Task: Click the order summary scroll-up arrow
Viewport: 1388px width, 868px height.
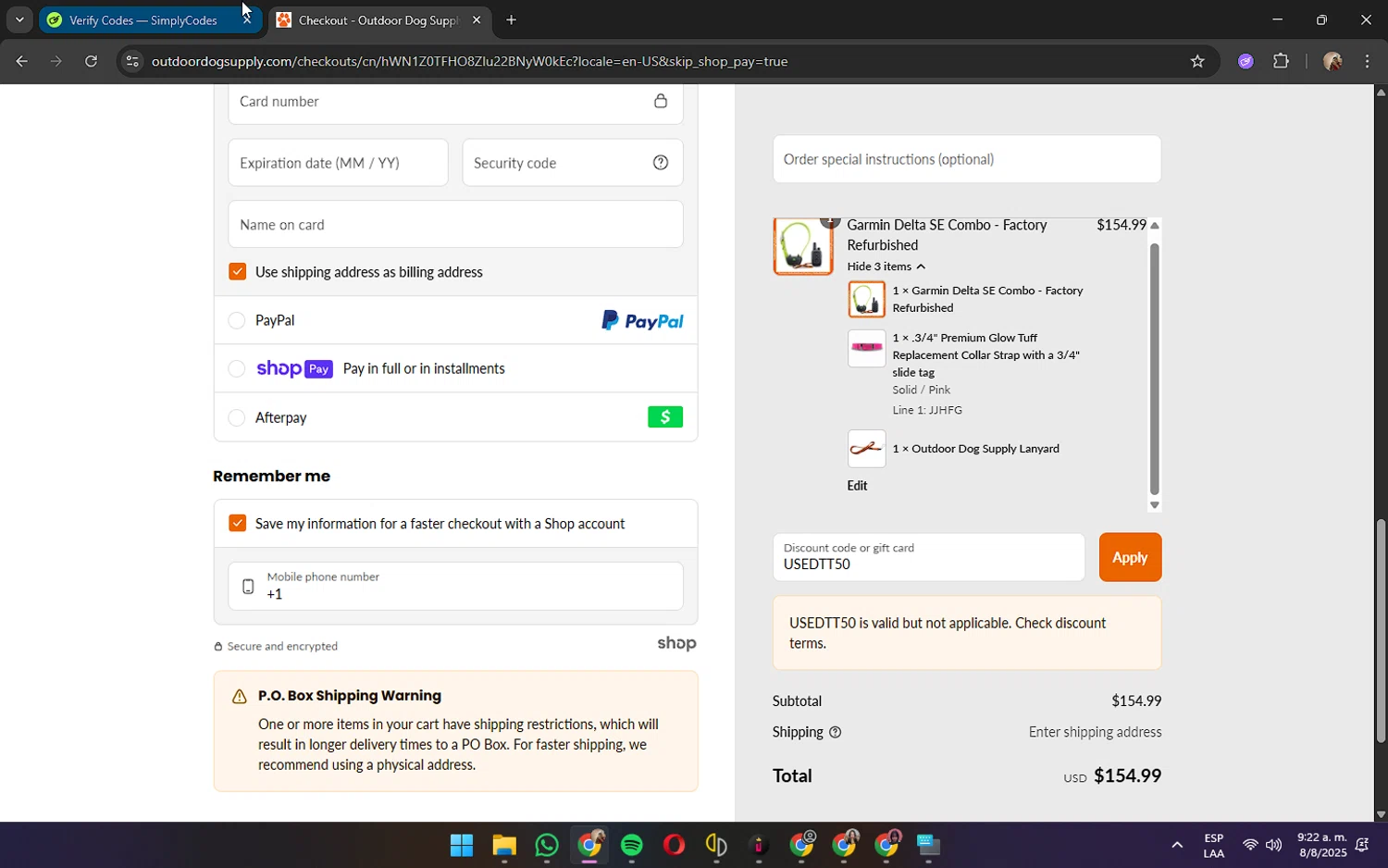Action: tap(1154, 225)
